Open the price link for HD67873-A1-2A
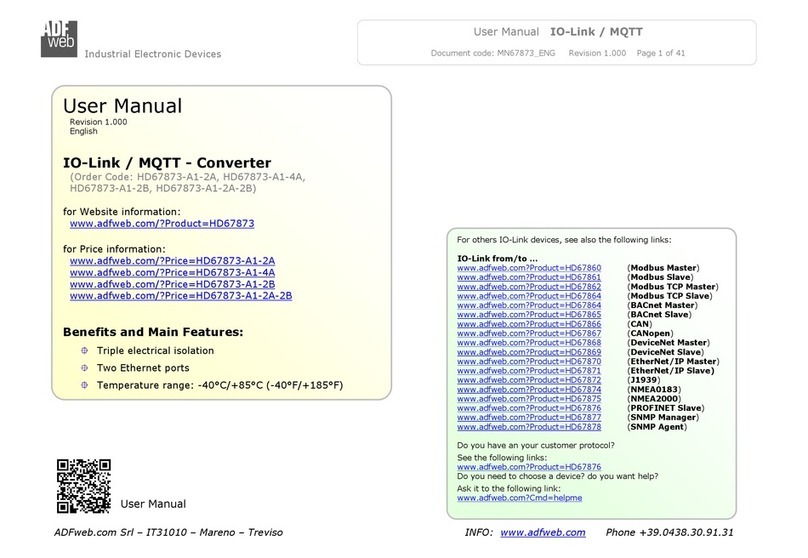Viewport: 808px width, 558px height. (x=172, y=261)
